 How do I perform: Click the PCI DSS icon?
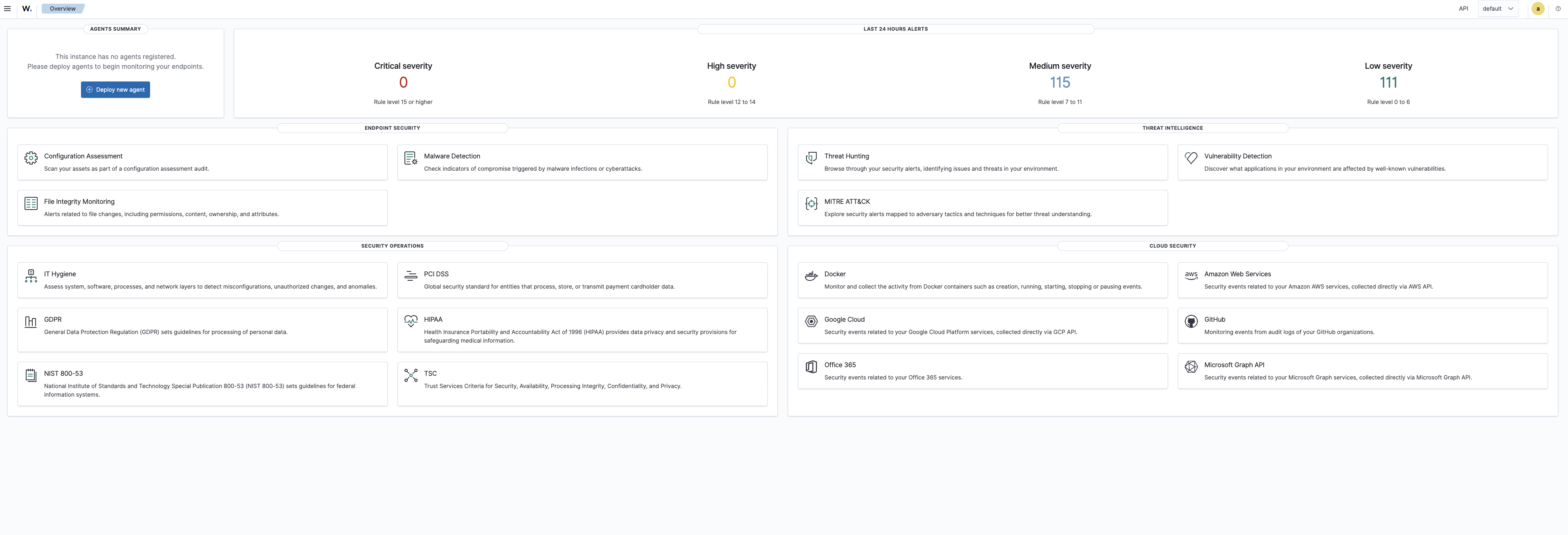pos(411,276)
